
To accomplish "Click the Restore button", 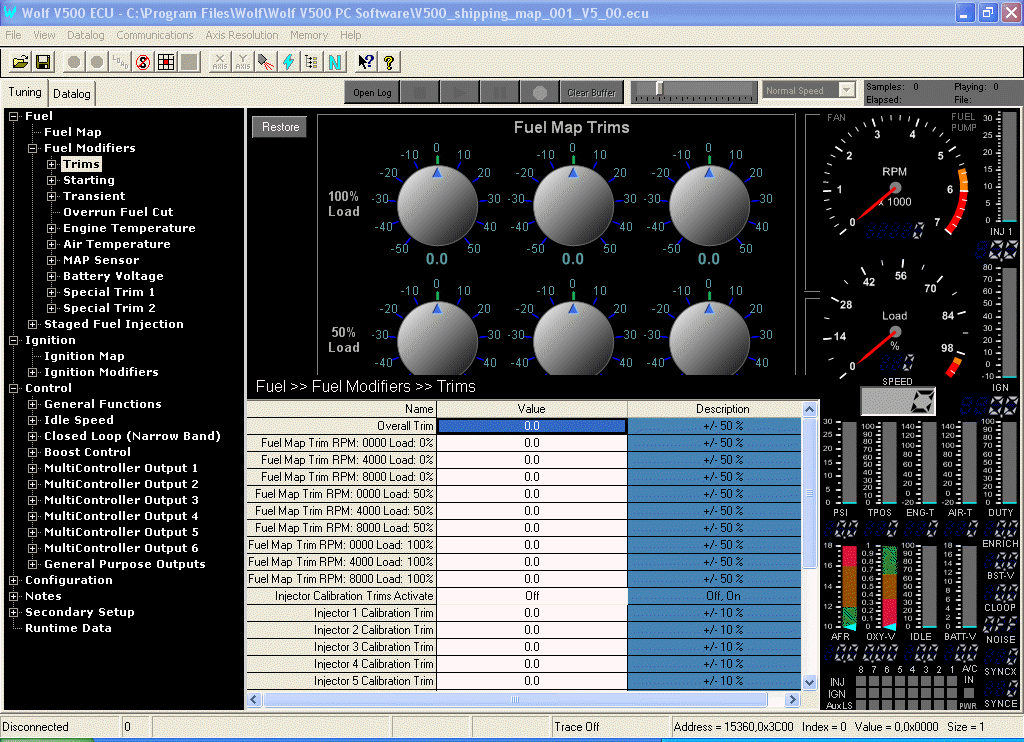I will coord(280,127).
